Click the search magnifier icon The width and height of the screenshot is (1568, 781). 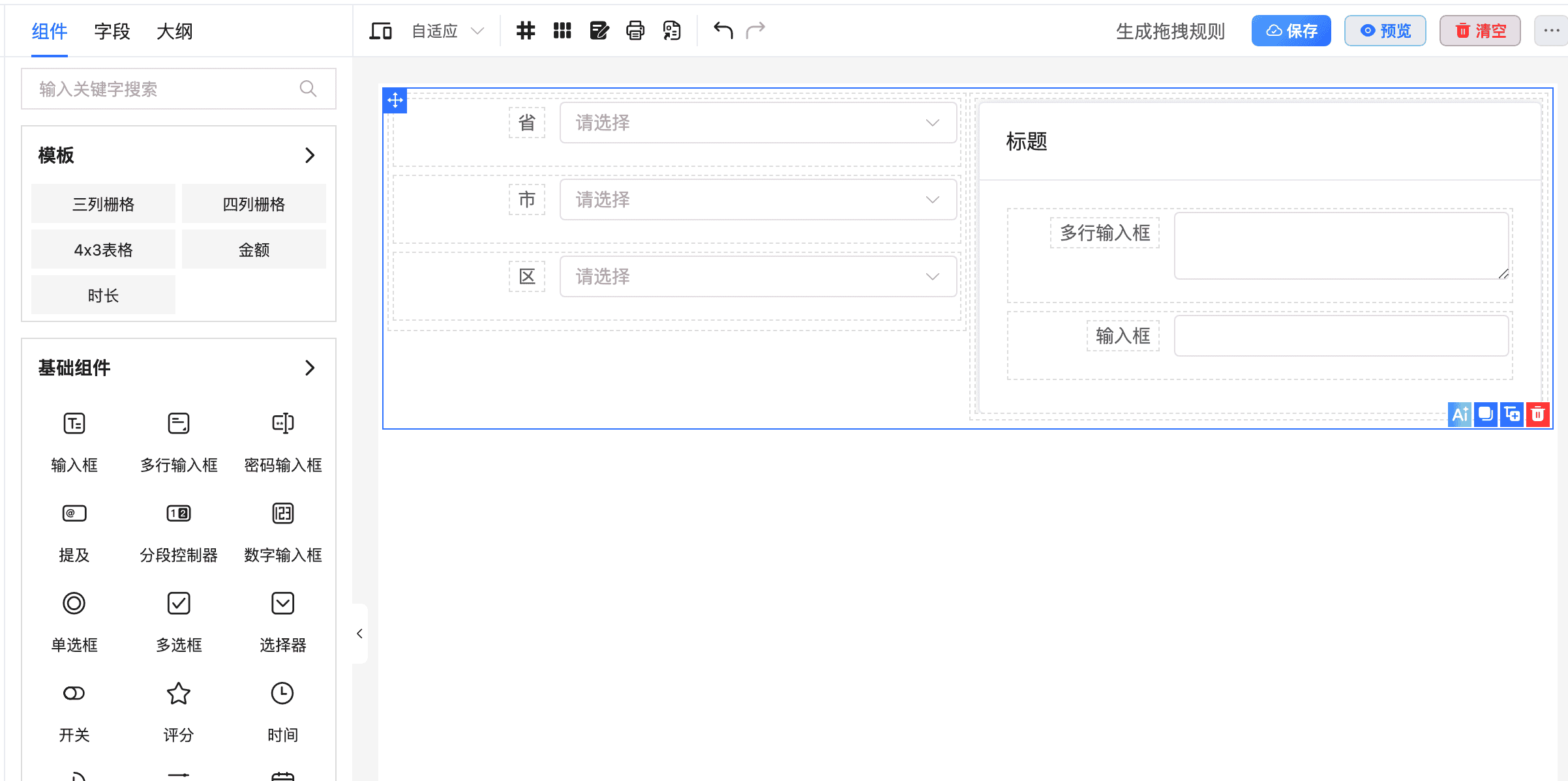(308, 89)
